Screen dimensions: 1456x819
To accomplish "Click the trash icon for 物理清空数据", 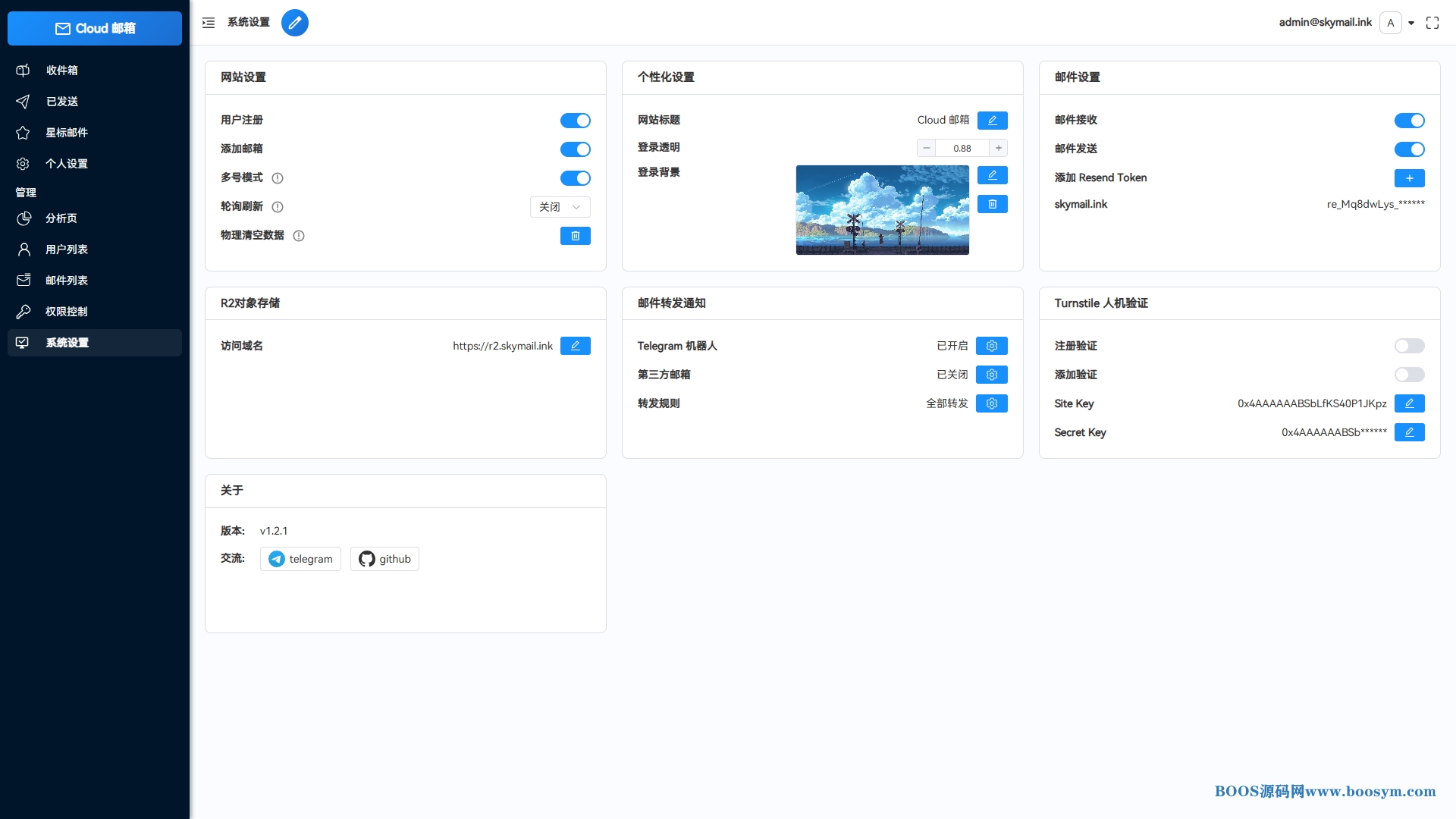I will coord(575,236).
